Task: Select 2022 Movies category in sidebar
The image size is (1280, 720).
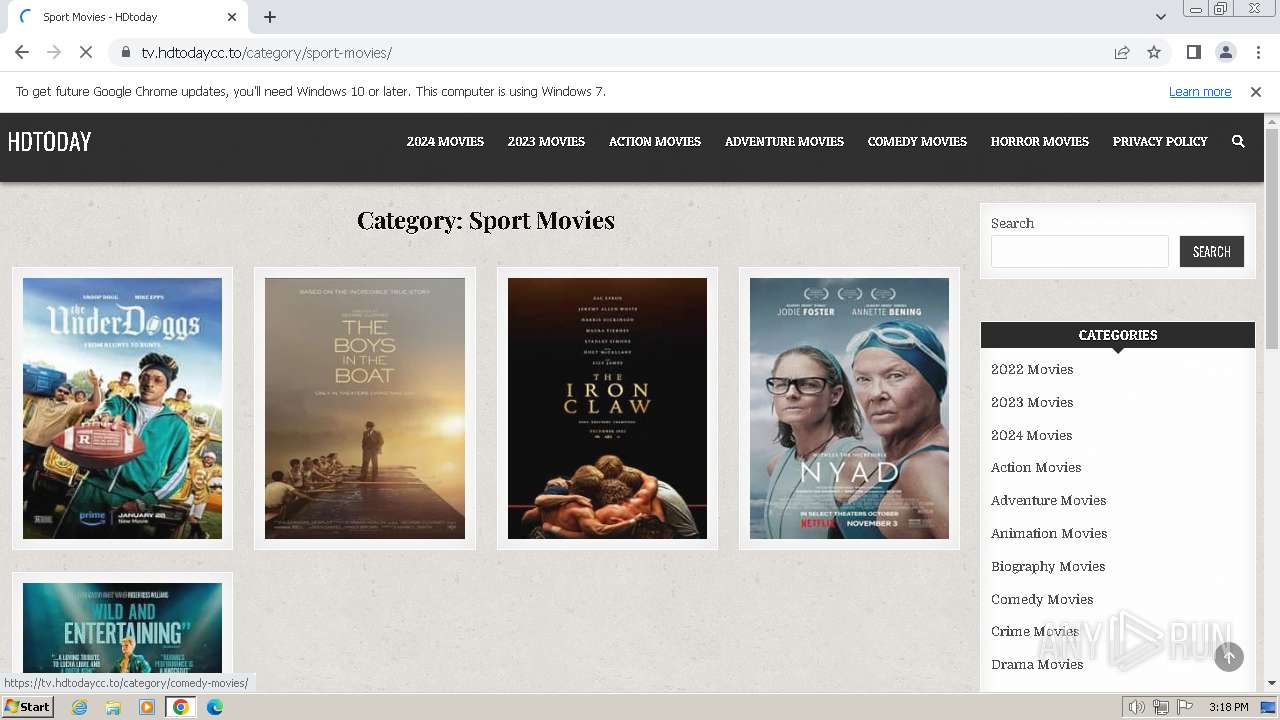Action: click(x=1032, y=369)
